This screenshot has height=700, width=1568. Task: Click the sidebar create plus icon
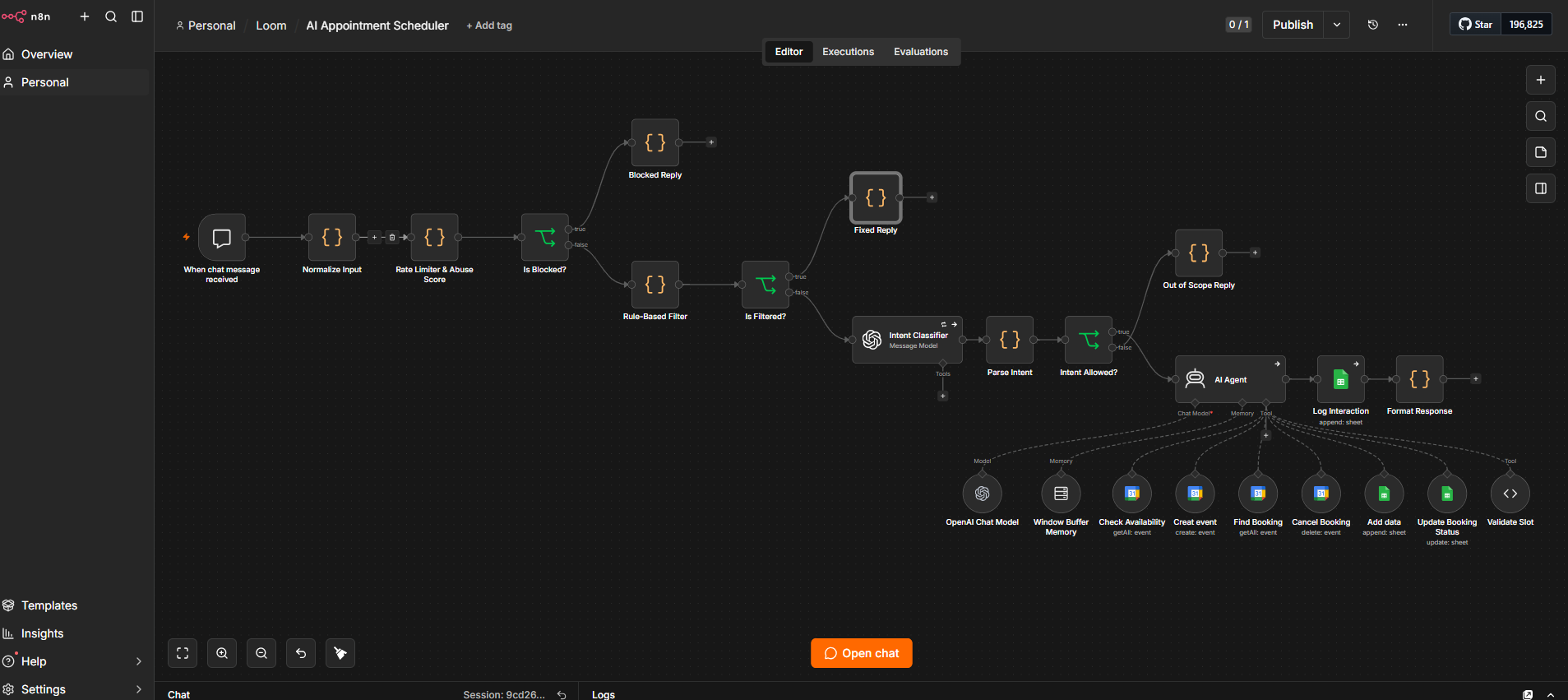click(x=85, y=16)
